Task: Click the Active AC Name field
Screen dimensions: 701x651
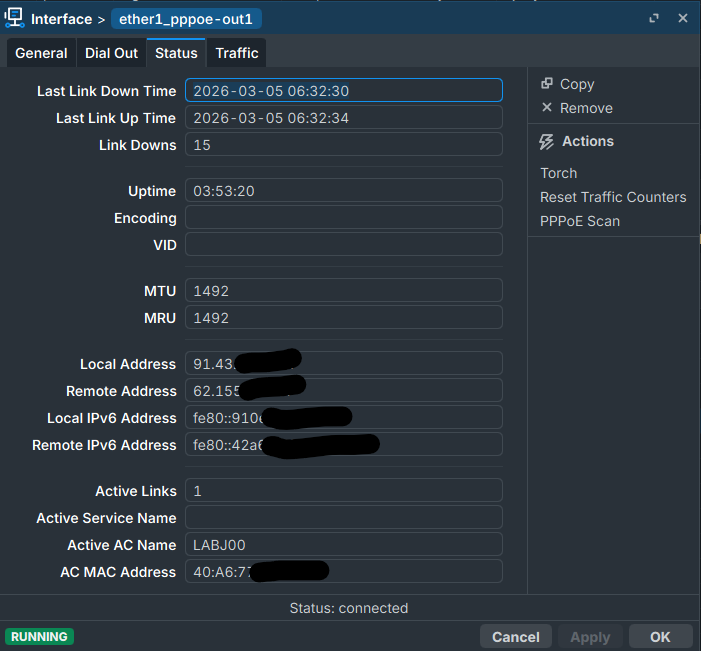Action: point(343,545)
